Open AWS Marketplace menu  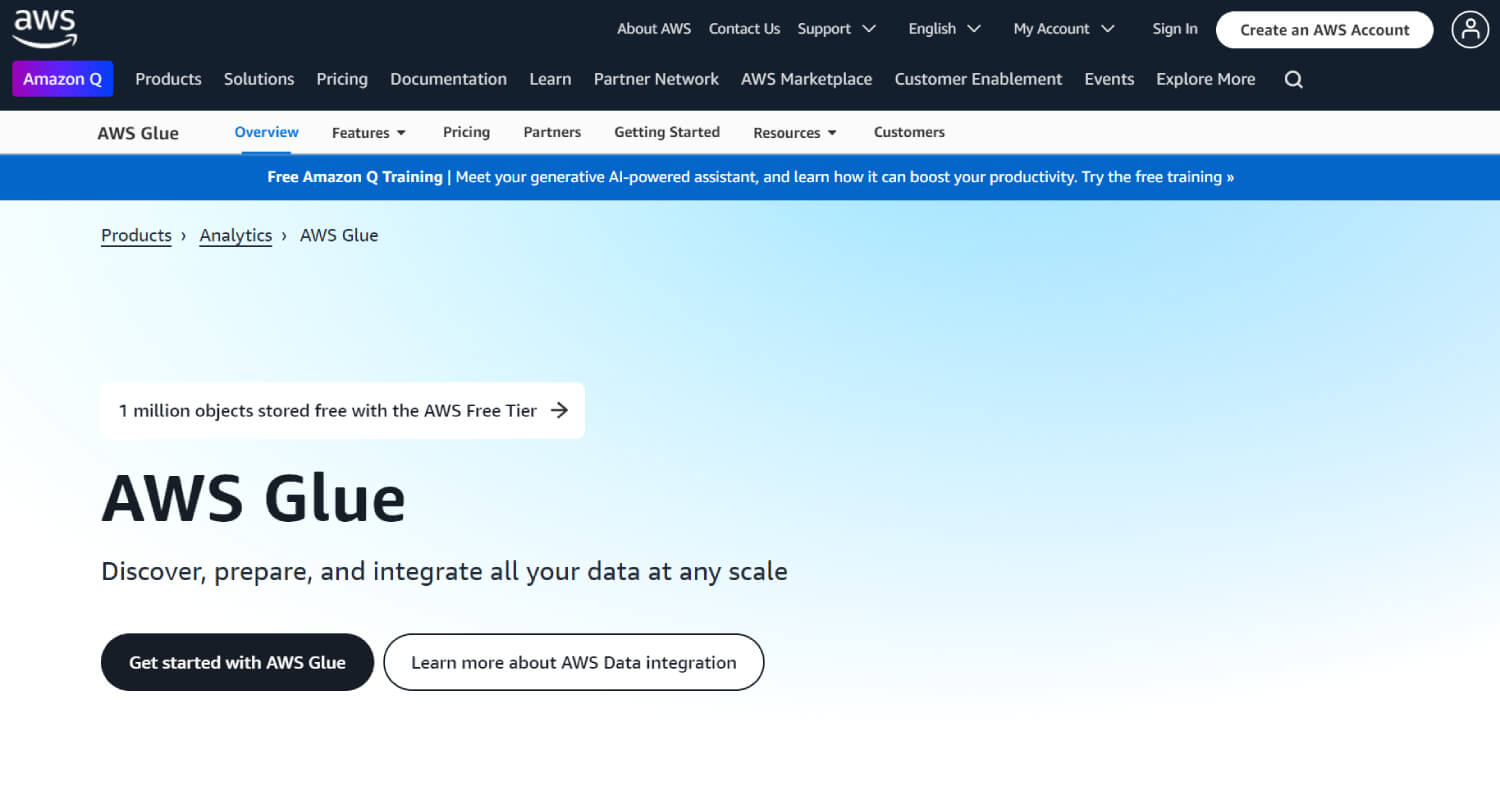[x=806, y=79]
